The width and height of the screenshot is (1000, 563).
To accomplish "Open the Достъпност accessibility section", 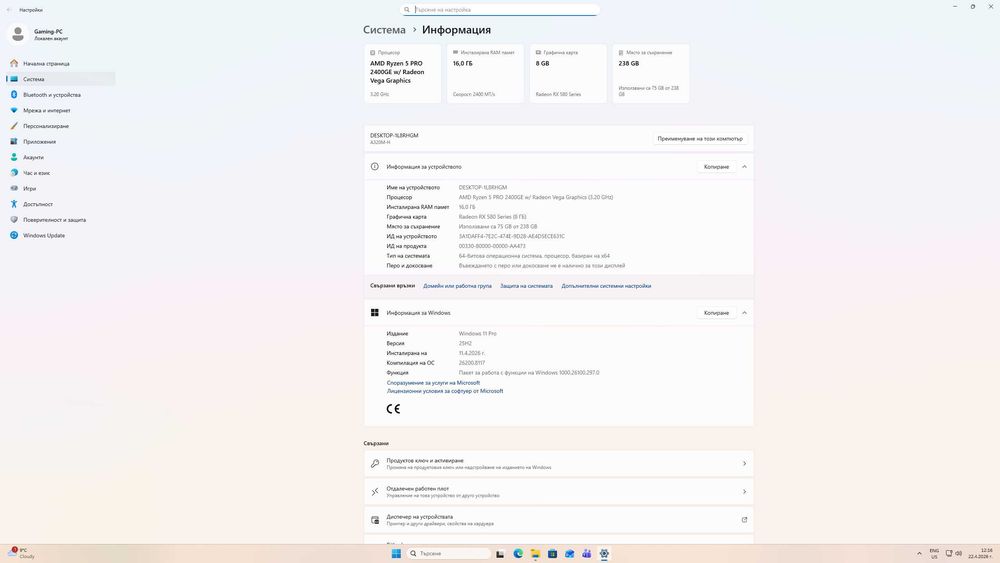I will [x=38, y=204].
